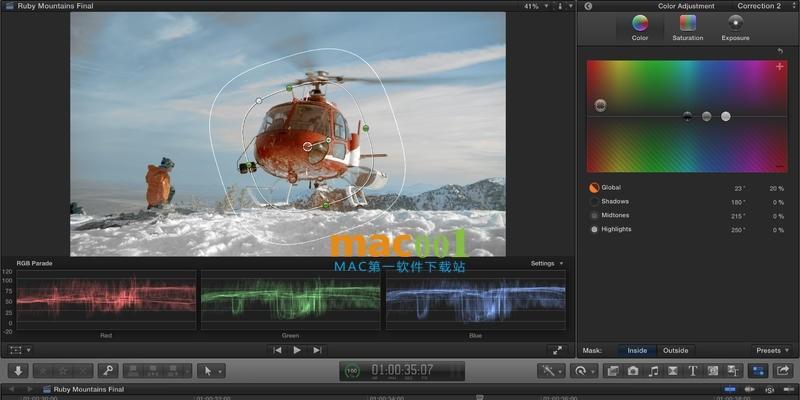Open the titles browser T icon

coord(692,371)
